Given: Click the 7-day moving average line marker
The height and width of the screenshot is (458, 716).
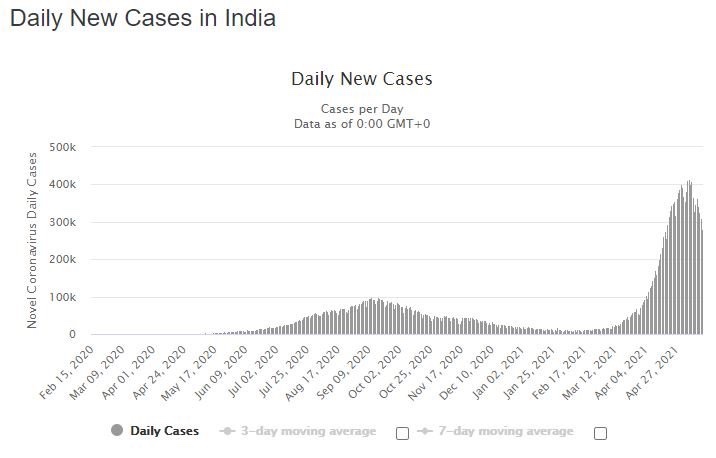Looking at the screenshot, I should (x=425, y=431).
